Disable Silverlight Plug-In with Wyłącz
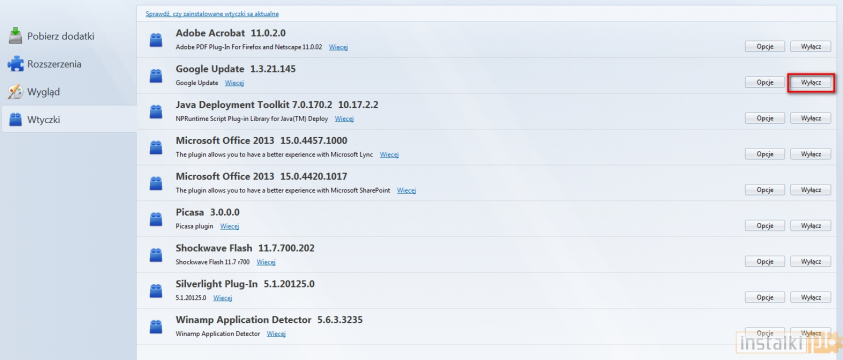 coord(810,297)
